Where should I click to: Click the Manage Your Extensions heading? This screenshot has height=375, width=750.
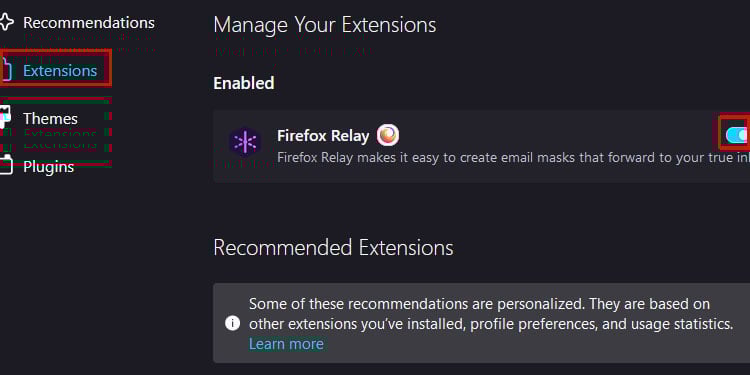[325, 24]
